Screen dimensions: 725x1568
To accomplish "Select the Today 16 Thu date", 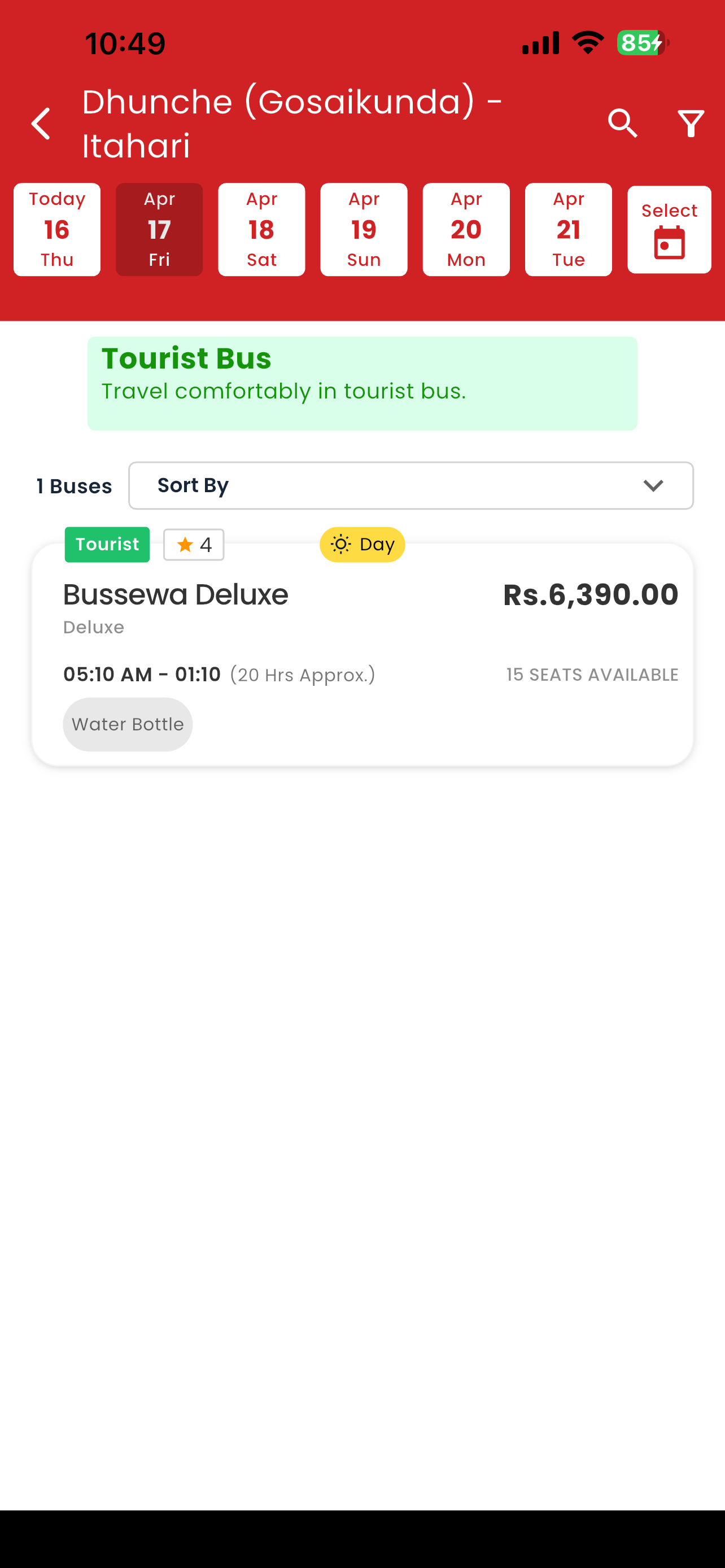I will tap(57, 230).
